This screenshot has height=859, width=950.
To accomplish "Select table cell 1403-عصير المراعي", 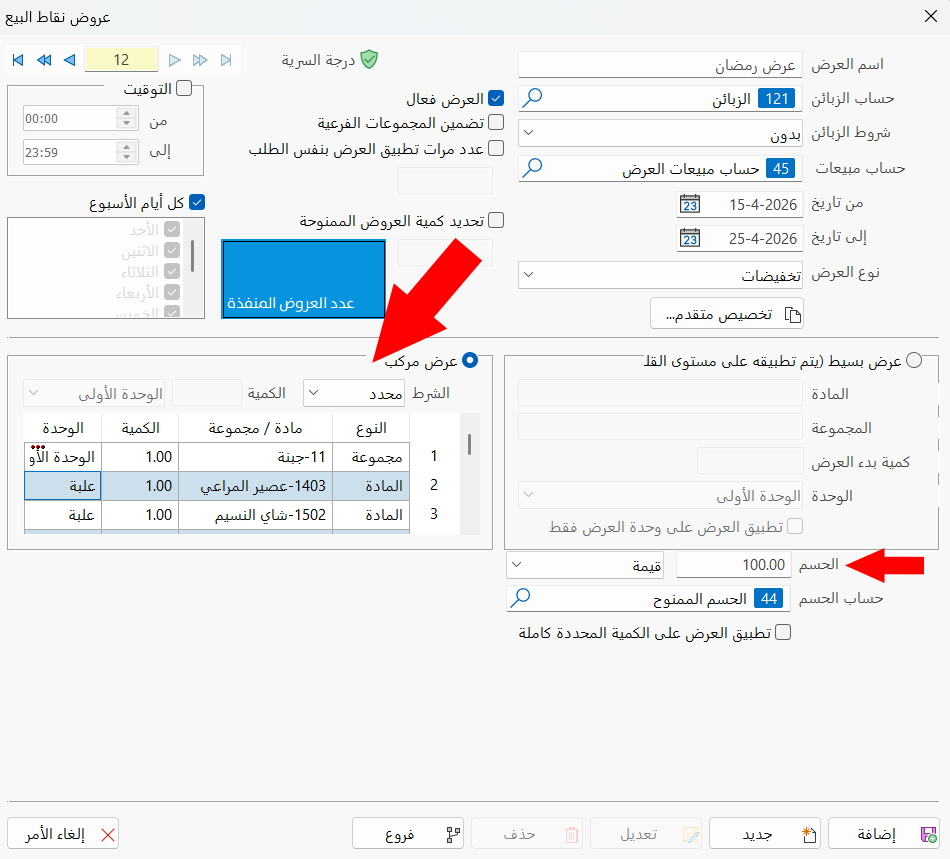I will [x=256, y=486].
